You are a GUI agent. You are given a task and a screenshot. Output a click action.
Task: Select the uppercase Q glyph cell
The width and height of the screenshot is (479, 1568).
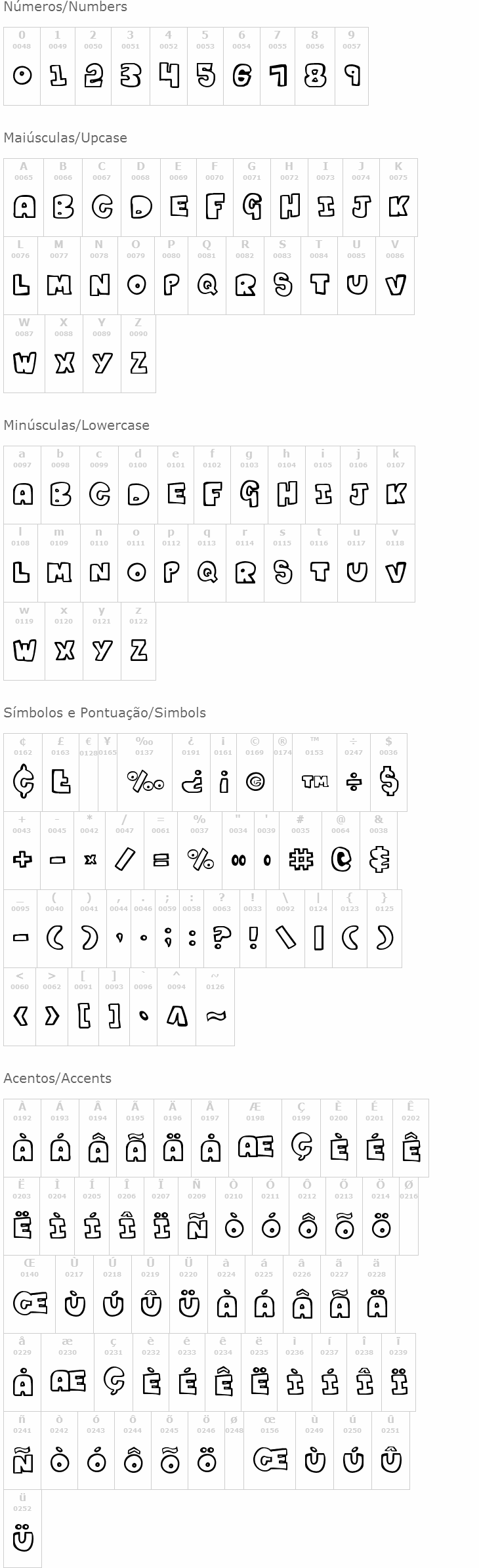tap(207, 276)
